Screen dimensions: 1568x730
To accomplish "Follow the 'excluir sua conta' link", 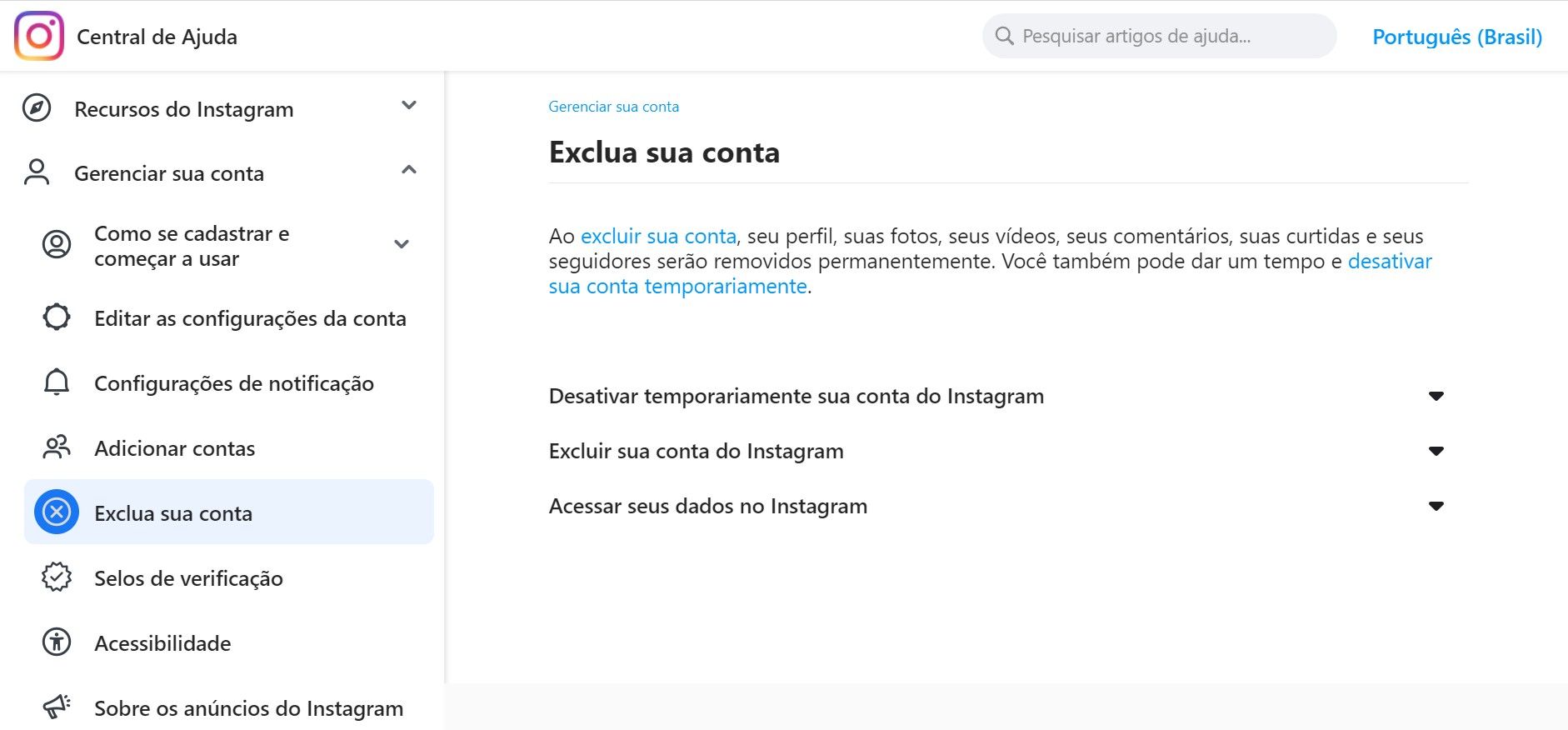I will [658, 236].
